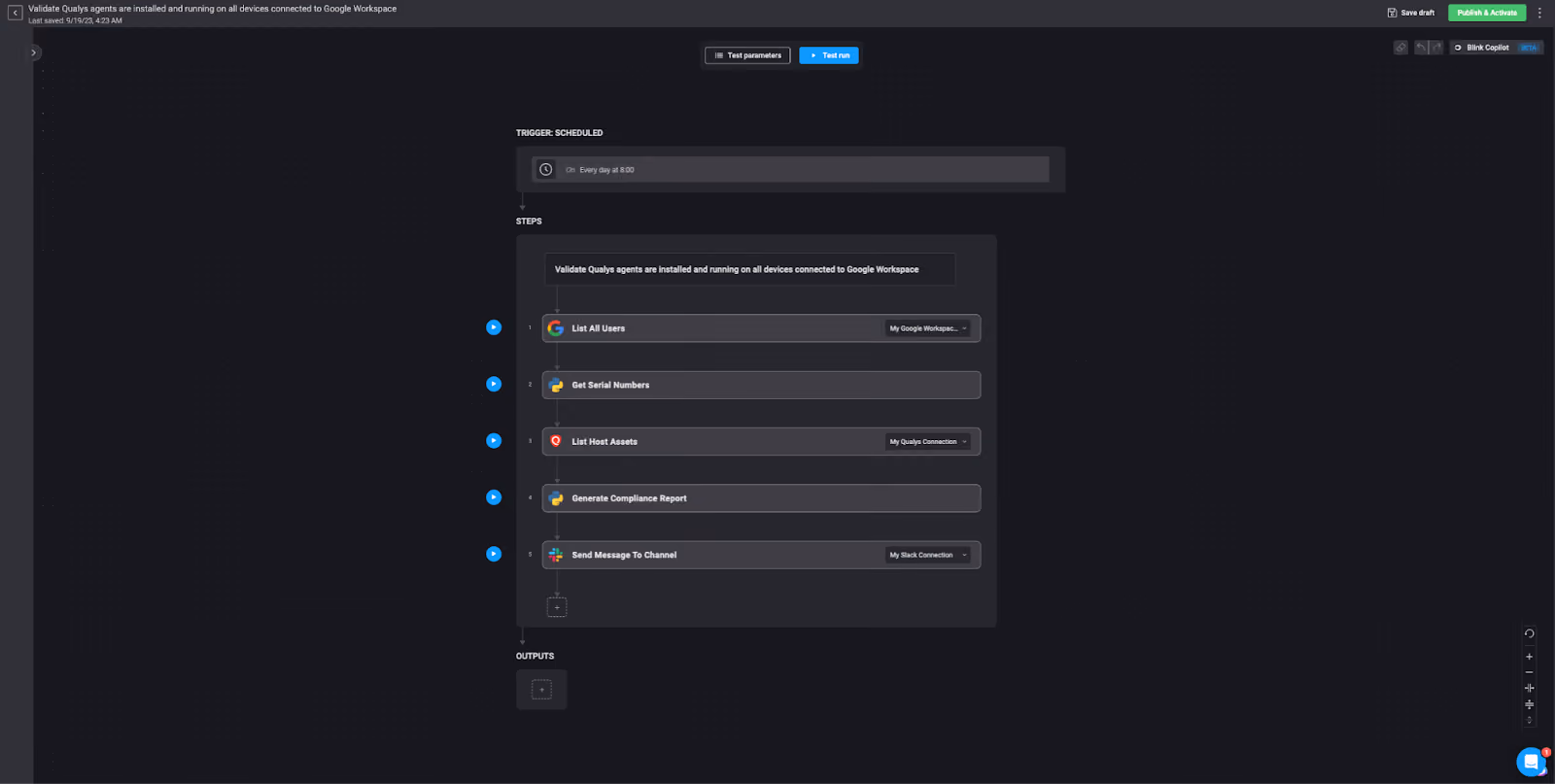
Task: Select the workflow description text box
Action: 749,269
